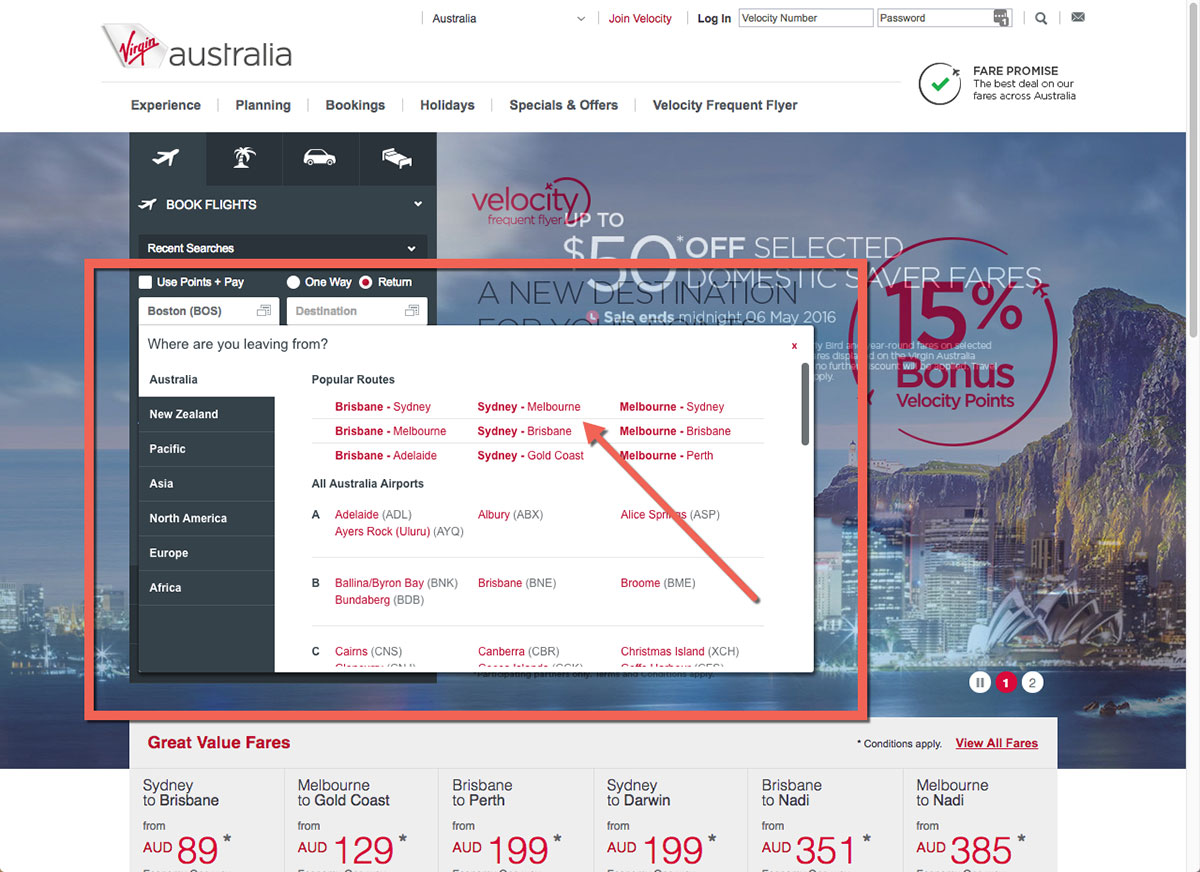Viewport: 1200px width, 872px height.
Task: Open the Specials & Offers menu
Action: coord(563,105)
